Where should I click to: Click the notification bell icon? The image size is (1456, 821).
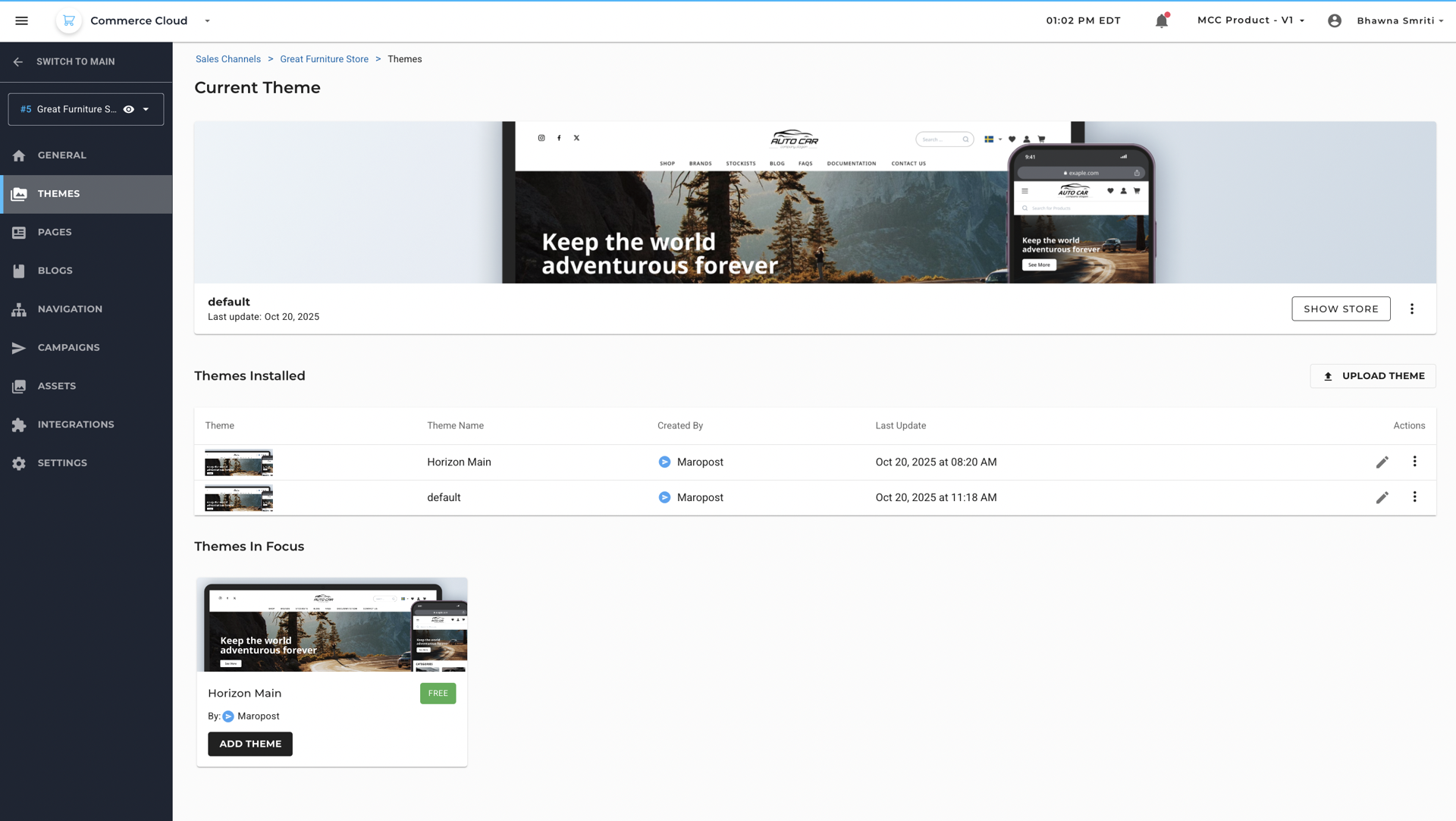(1161, 21)
